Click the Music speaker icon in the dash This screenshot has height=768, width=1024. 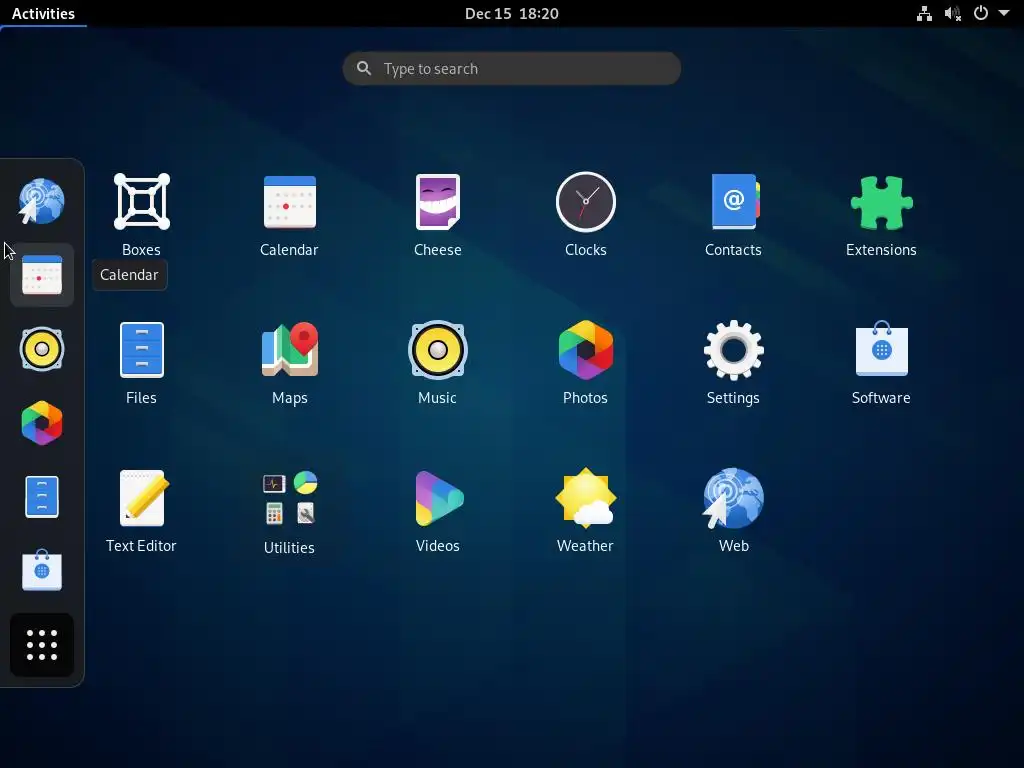click(x=42, y=349)
